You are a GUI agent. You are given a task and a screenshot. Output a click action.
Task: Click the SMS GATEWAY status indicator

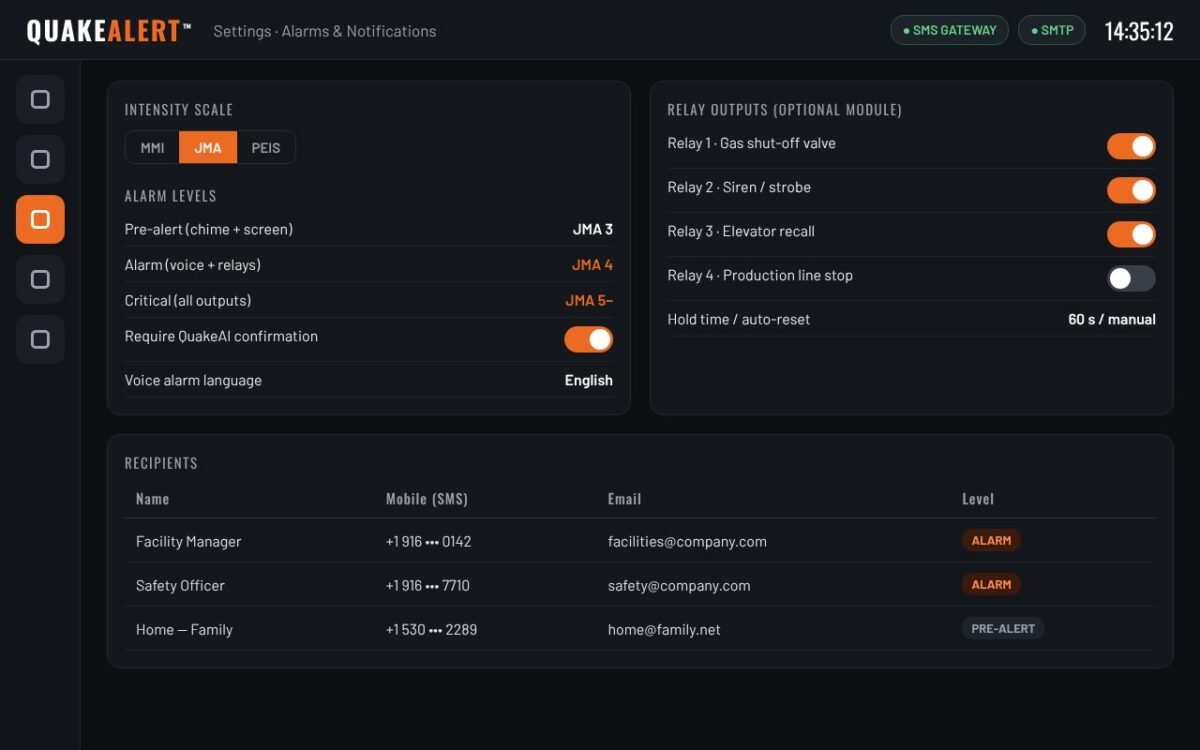(949, 30)
